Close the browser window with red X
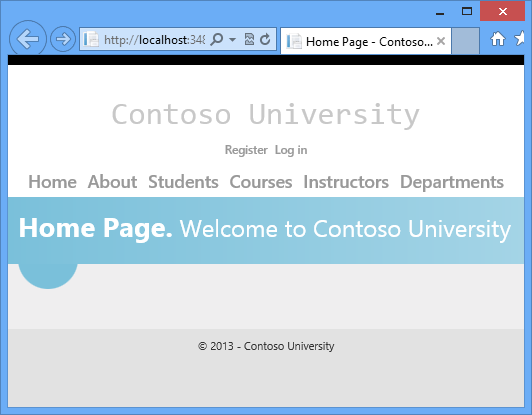The image size is (532, 415). click(502, 12)
